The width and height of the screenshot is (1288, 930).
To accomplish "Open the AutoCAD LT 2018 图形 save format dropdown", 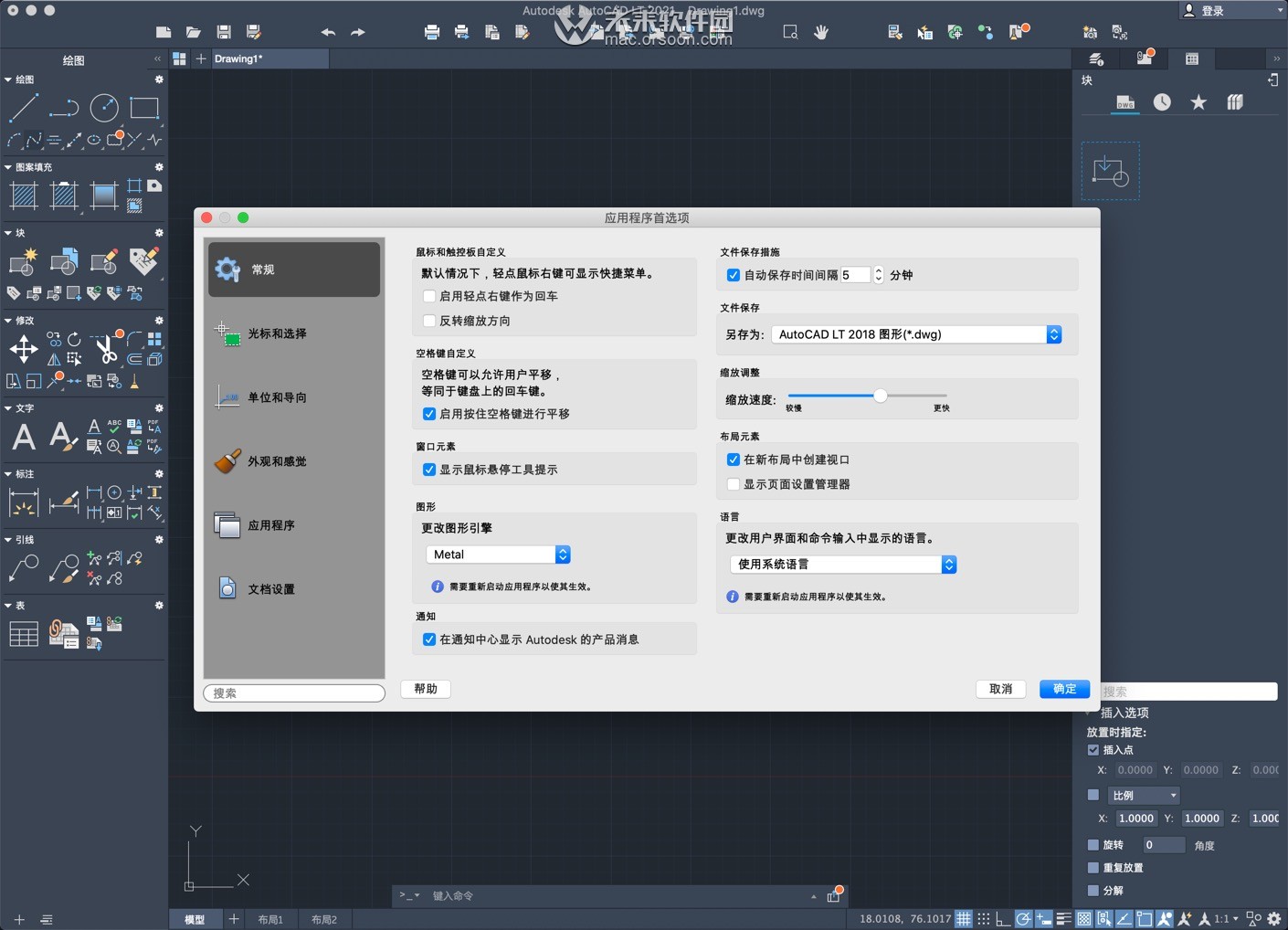I will coord(1053,334).
